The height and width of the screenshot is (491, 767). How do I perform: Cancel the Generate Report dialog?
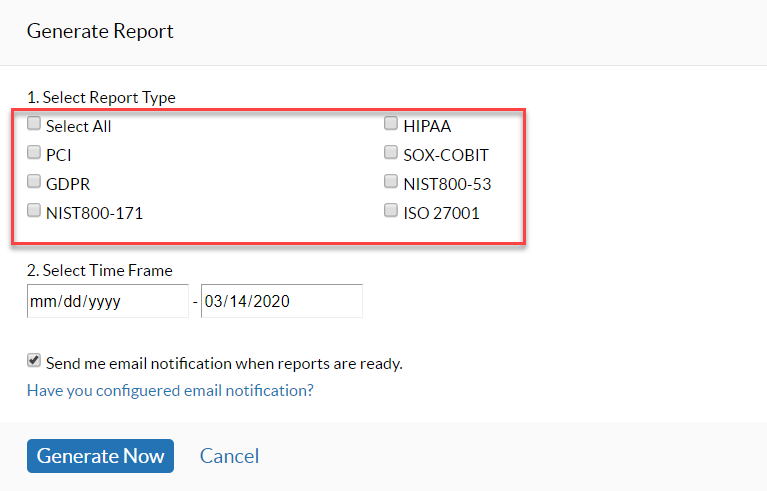(x=229, y=456)
